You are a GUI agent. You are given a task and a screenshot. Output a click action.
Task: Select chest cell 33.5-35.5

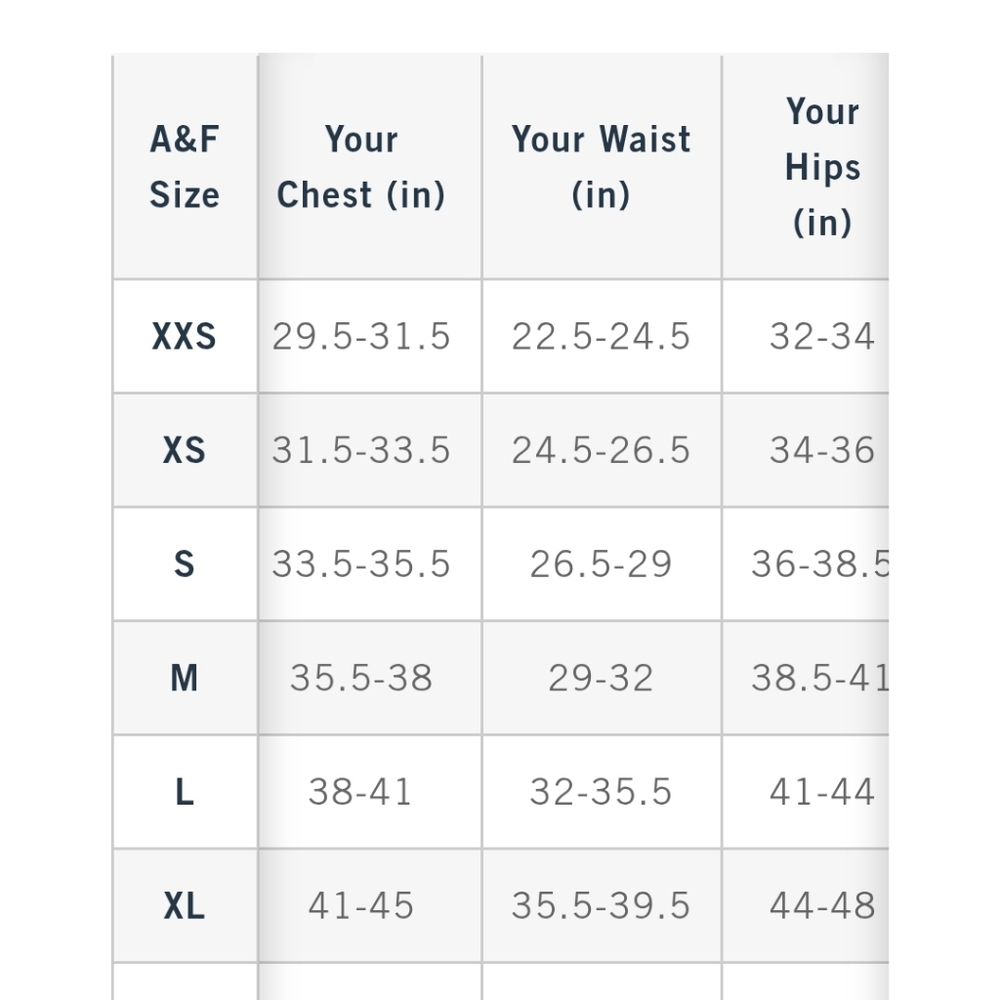362,564
